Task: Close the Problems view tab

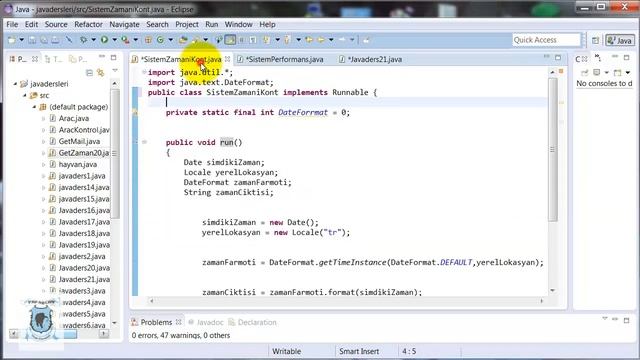Action: 178,322
